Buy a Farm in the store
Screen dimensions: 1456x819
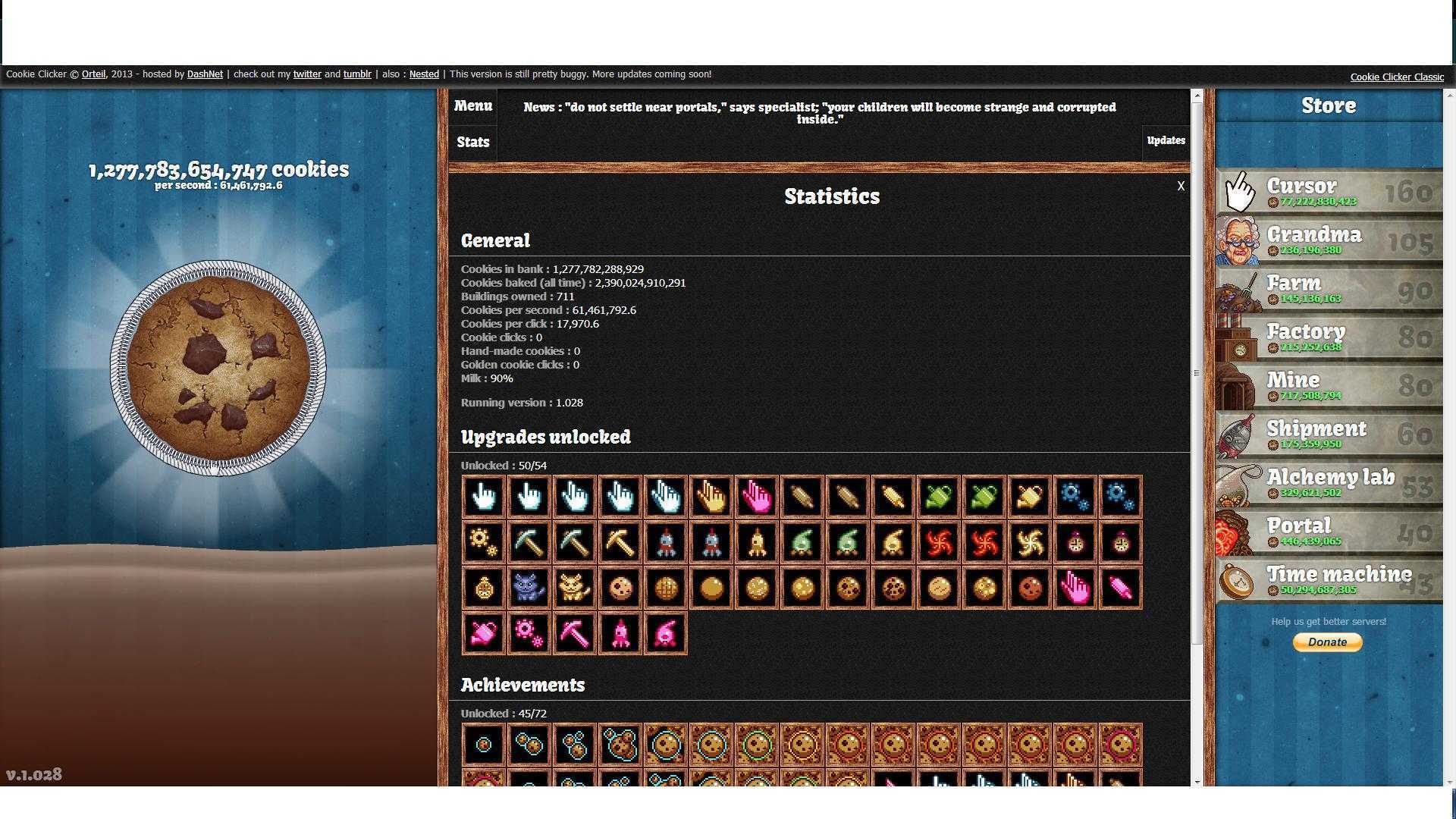click(1329, 289)
